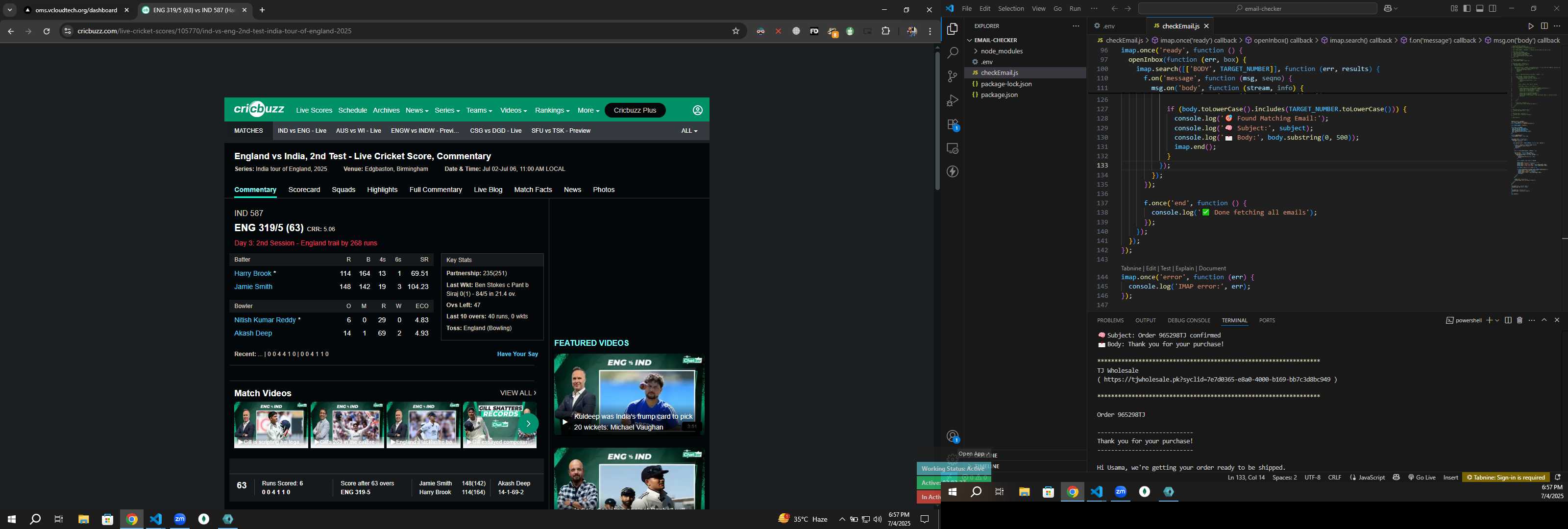Open terminal launch profile dropdown arrow
This screenshot has height=529, width=1568.
(x=1497, y=320)
